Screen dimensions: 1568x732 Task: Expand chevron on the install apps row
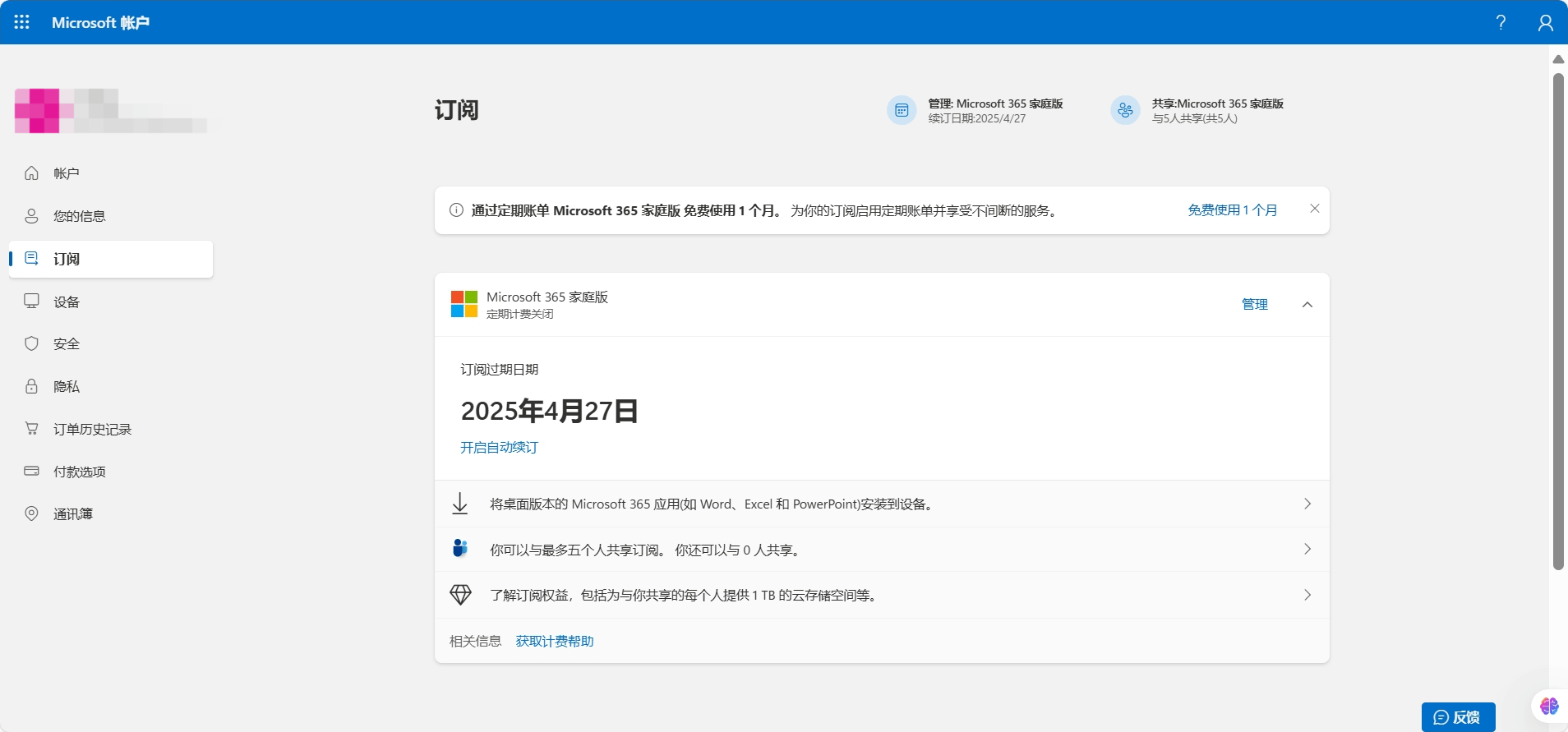pyautogui.click(x=1307, y=504)
